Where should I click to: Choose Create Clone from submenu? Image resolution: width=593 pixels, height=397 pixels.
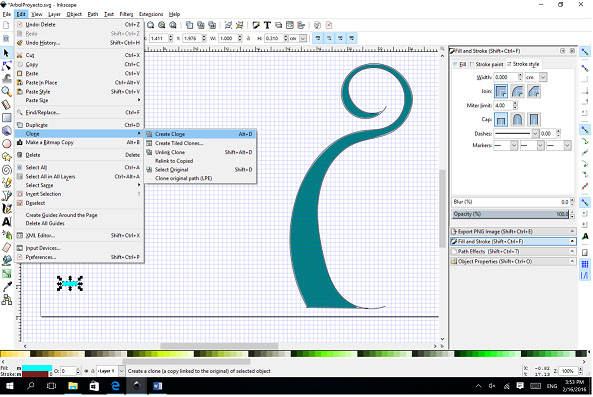(200, 134)
